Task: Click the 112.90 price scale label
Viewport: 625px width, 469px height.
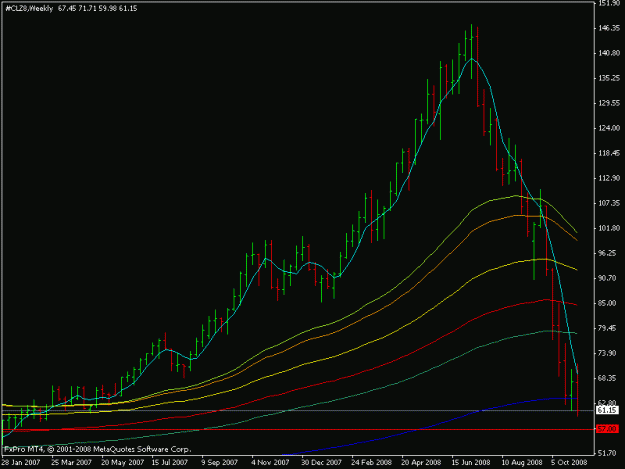Action: pos(609,178)
